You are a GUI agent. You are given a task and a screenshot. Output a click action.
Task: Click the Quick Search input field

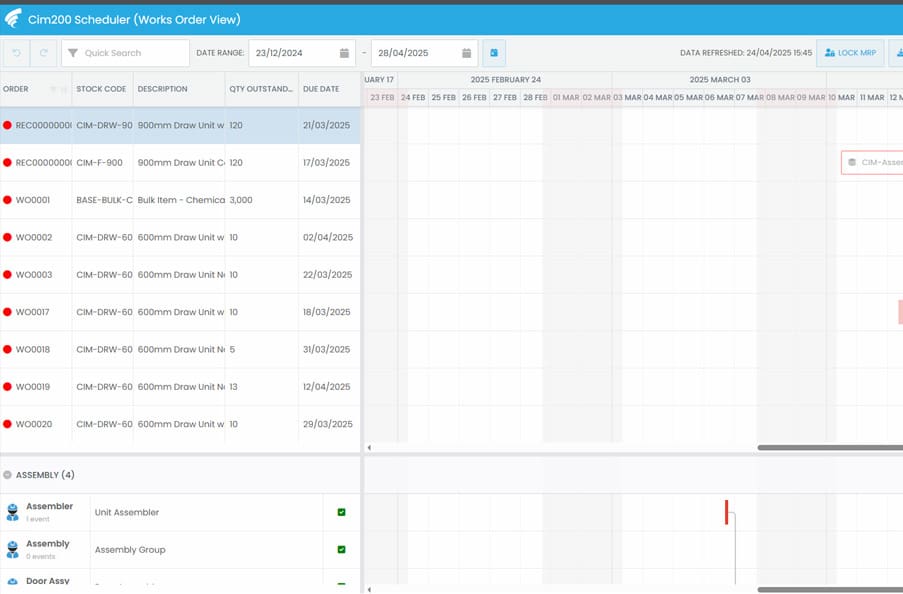126,53
